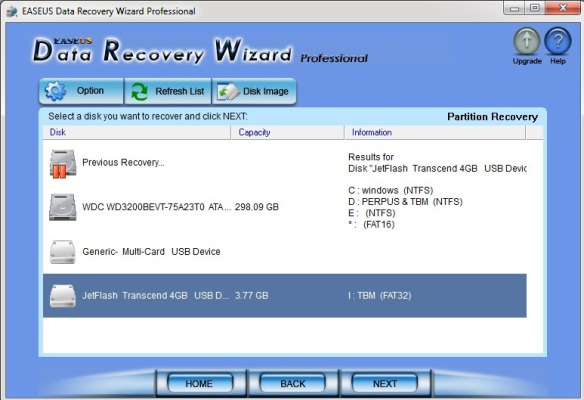Select the Previous Recovery drive icon
This screenshot has width=584, height=400.
coord(63,164)
